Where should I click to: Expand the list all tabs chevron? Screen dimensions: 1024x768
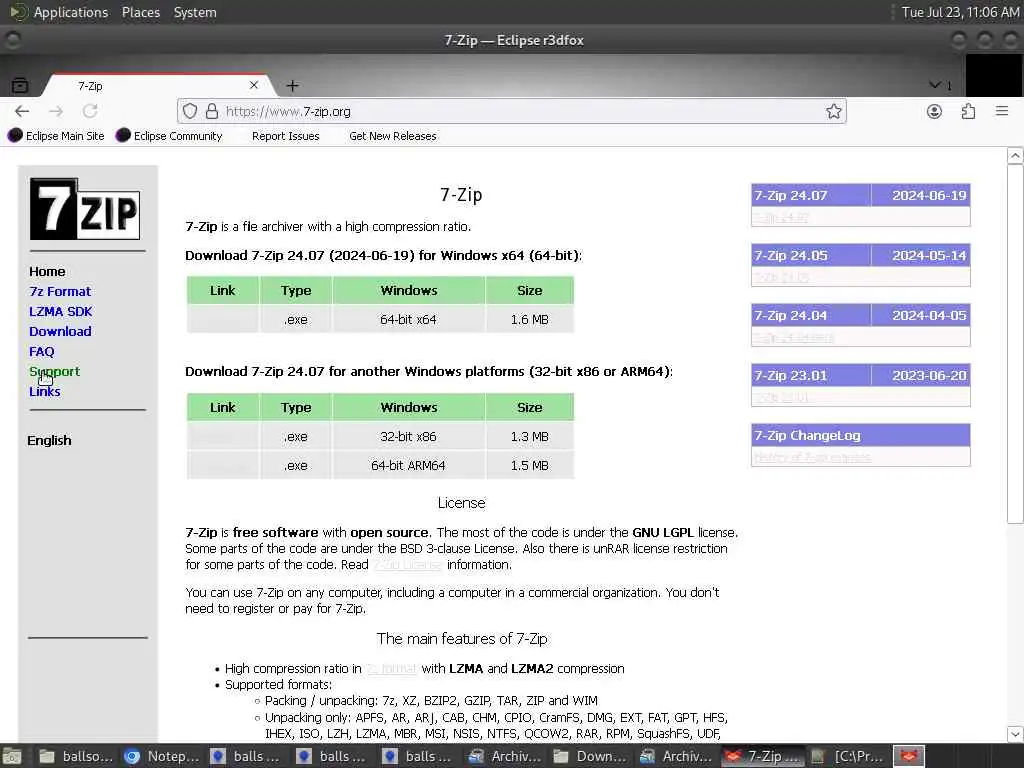click(935, 86)
